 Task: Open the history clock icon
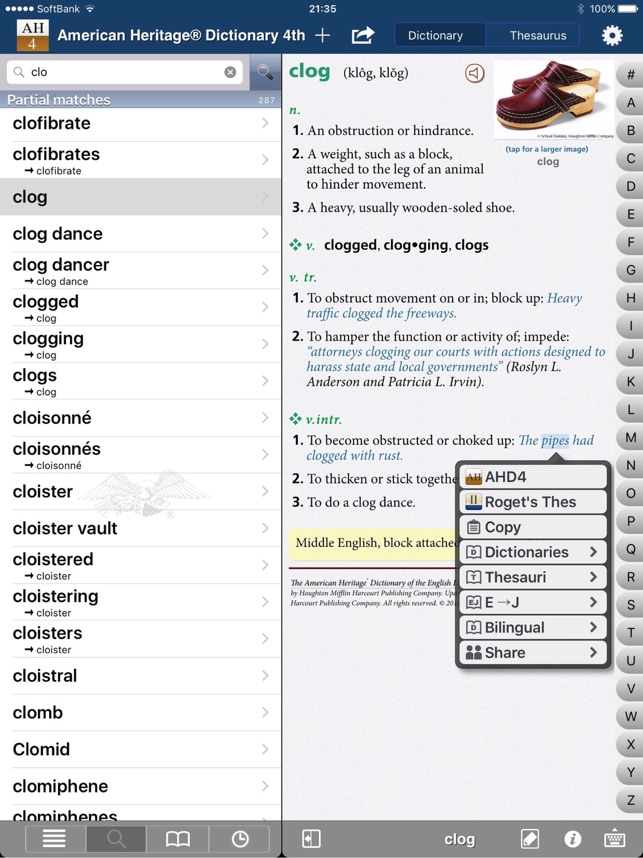pos(240,838)
